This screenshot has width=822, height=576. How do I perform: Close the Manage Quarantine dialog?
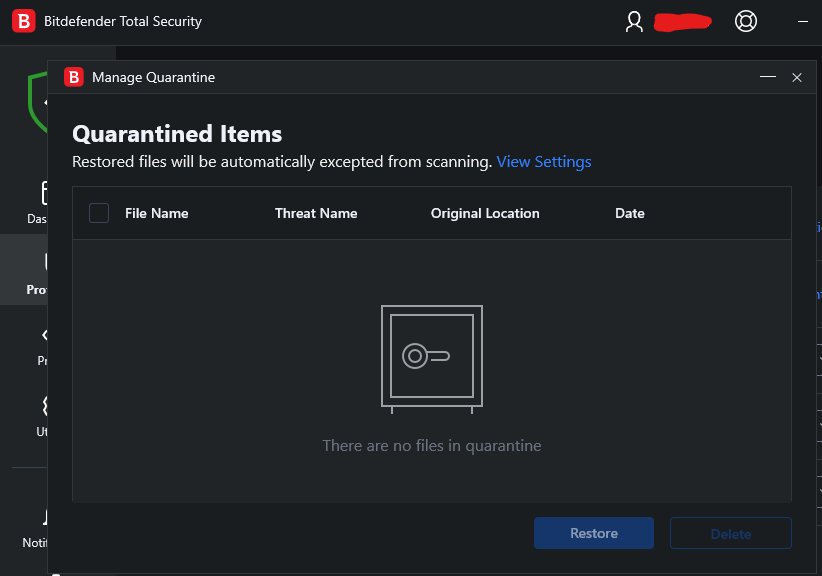(797, 78)
